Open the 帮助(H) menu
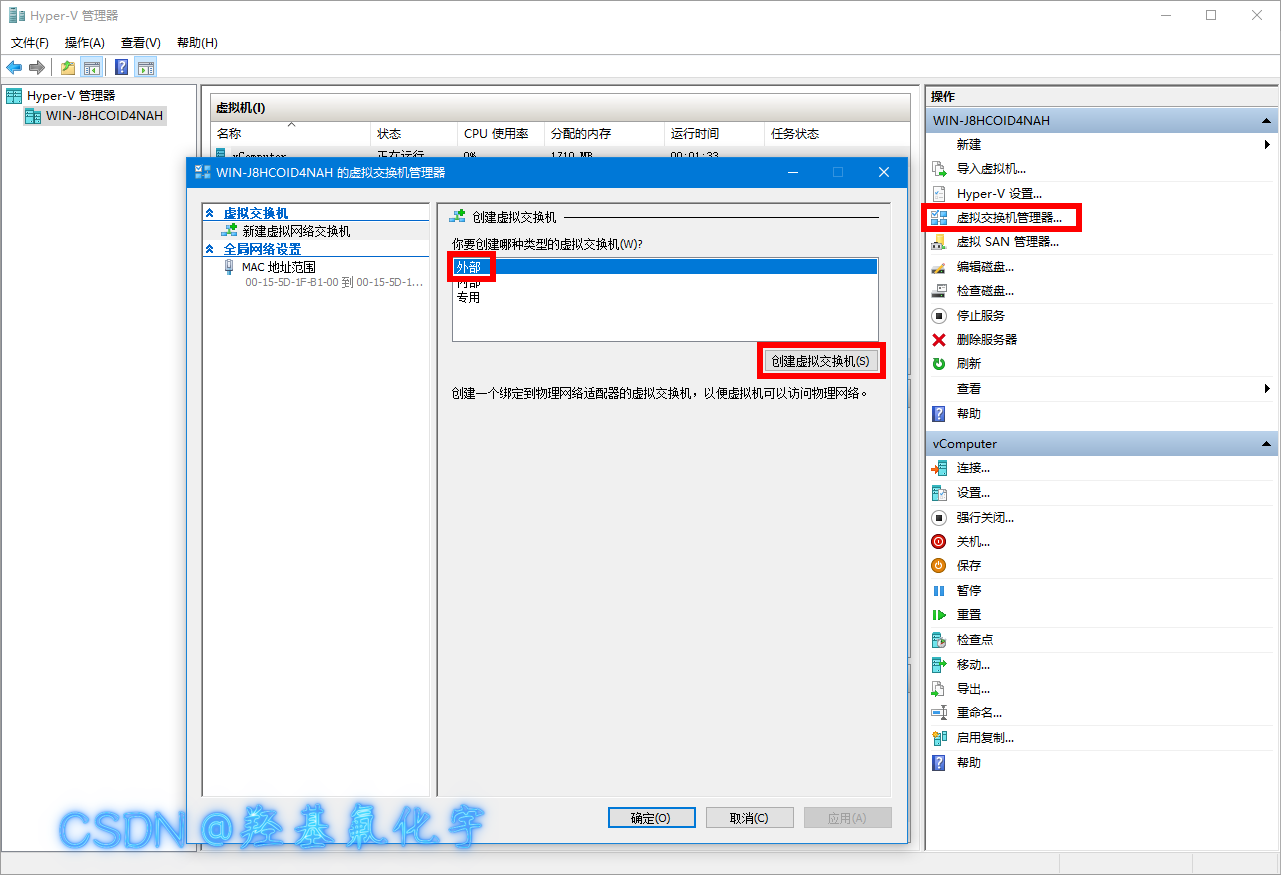This screenshot has width=1281, height=875. point(197,43)
